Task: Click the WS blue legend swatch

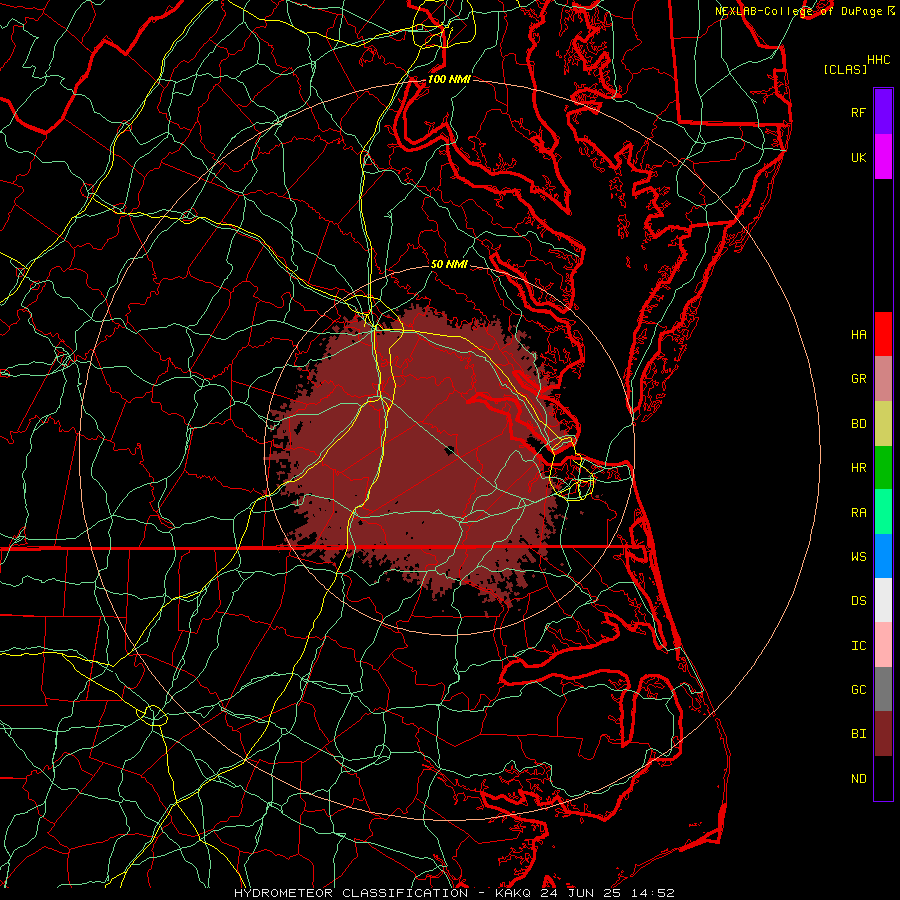Action: click(x=883, y=556)
